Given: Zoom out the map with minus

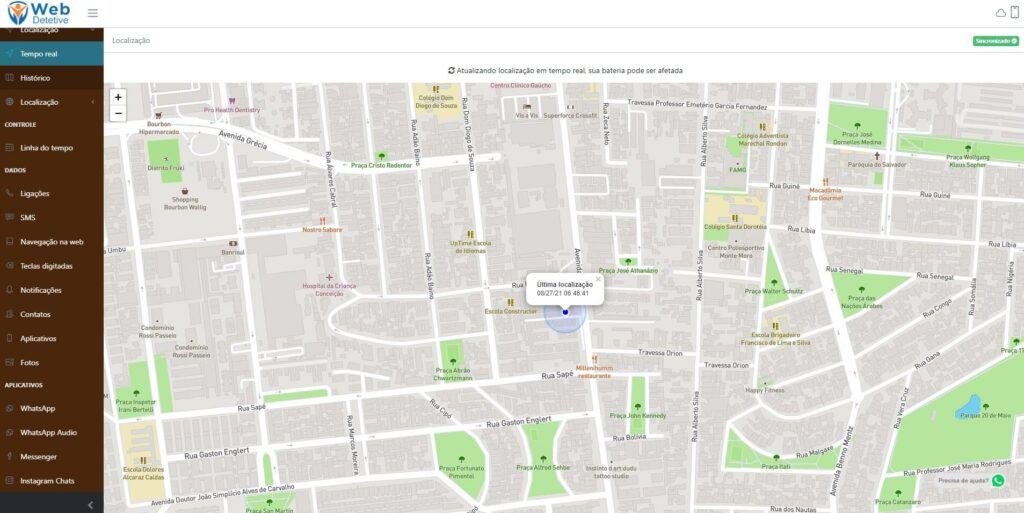Looking at the screenshot, I should click(x=118, y=113).
